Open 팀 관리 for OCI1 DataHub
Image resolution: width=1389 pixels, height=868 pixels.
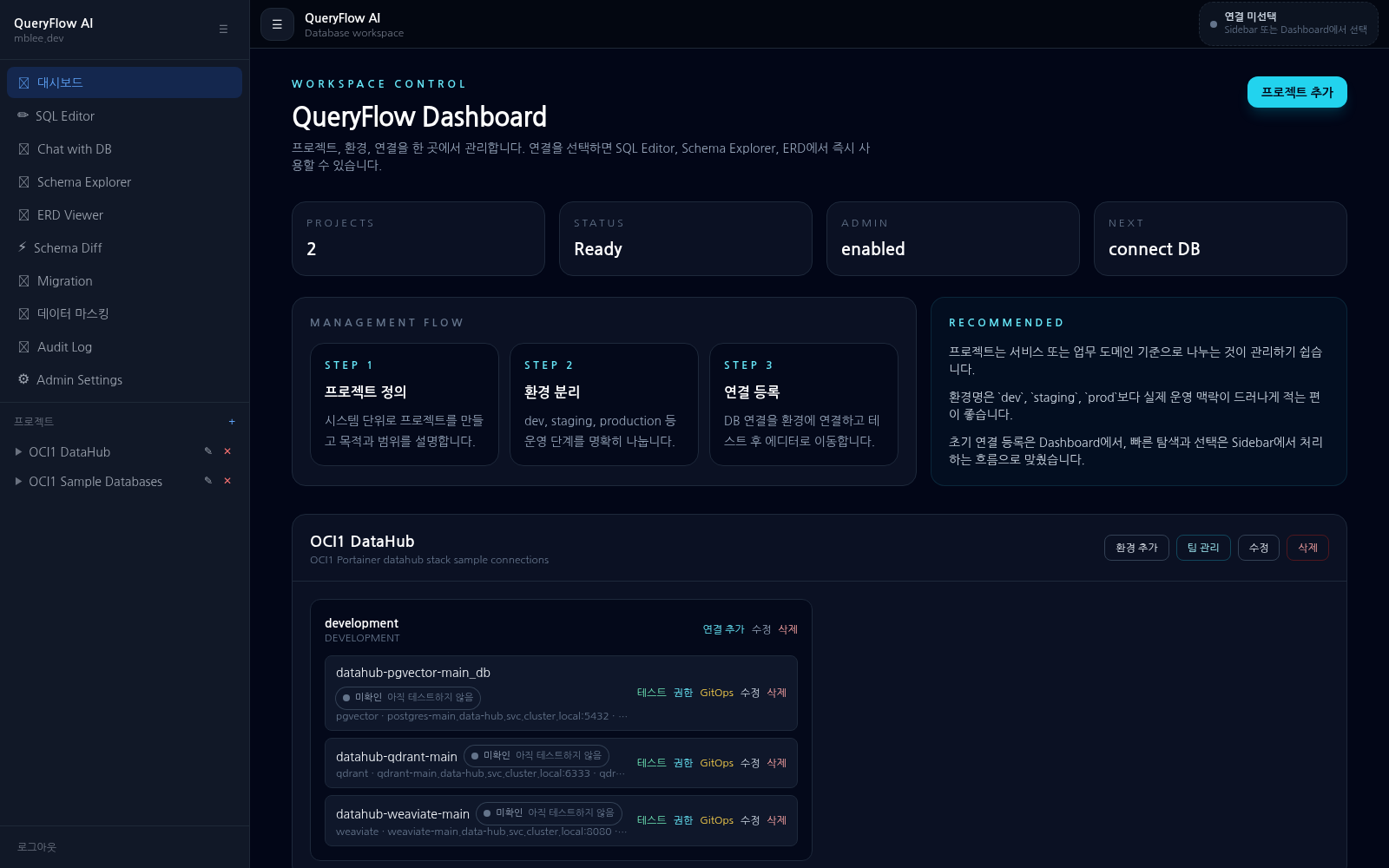pos(1203,548)
